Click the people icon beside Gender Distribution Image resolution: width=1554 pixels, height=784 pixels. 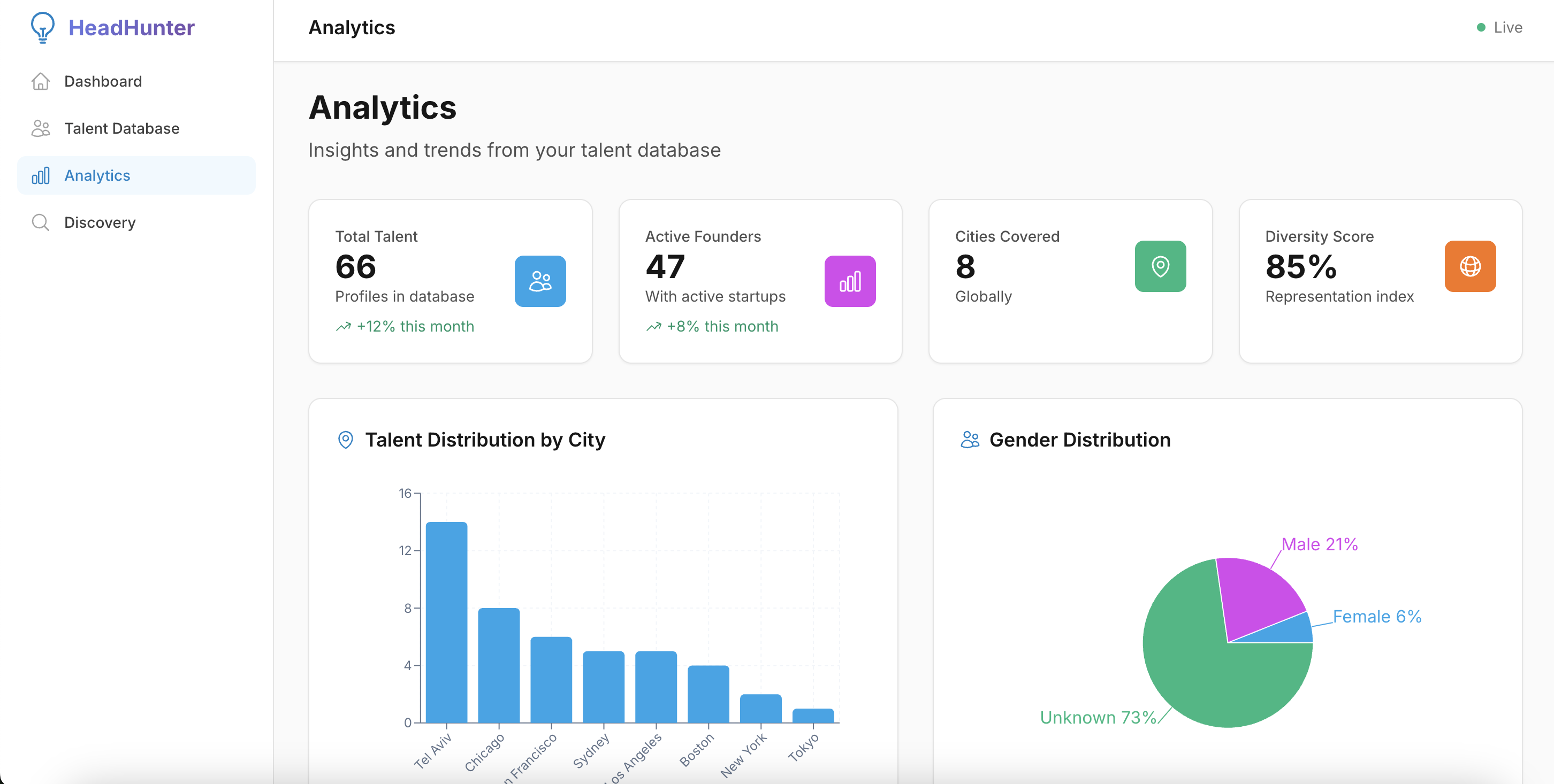[970, 440]
